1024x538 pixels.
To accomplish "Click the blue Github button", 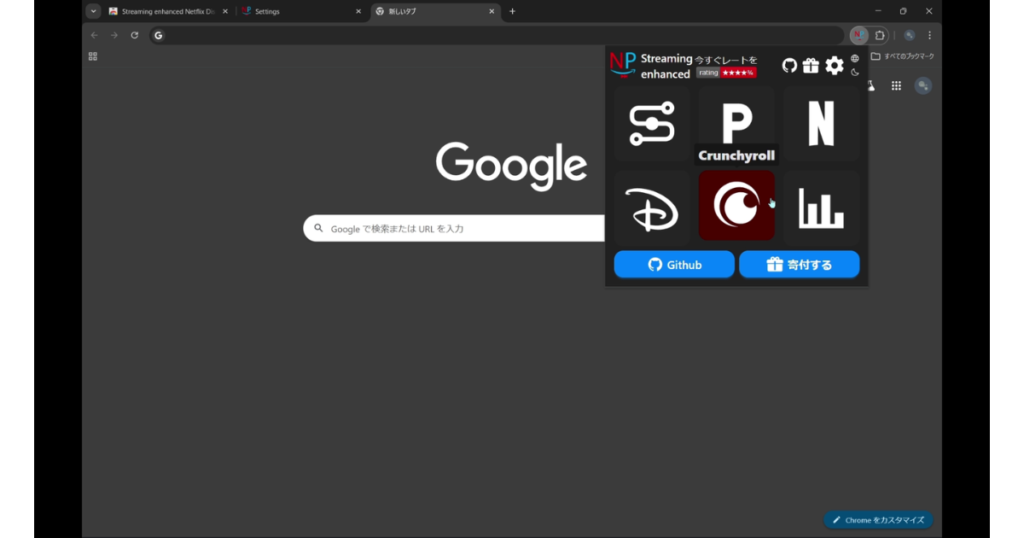I will [x=674, y=264].
